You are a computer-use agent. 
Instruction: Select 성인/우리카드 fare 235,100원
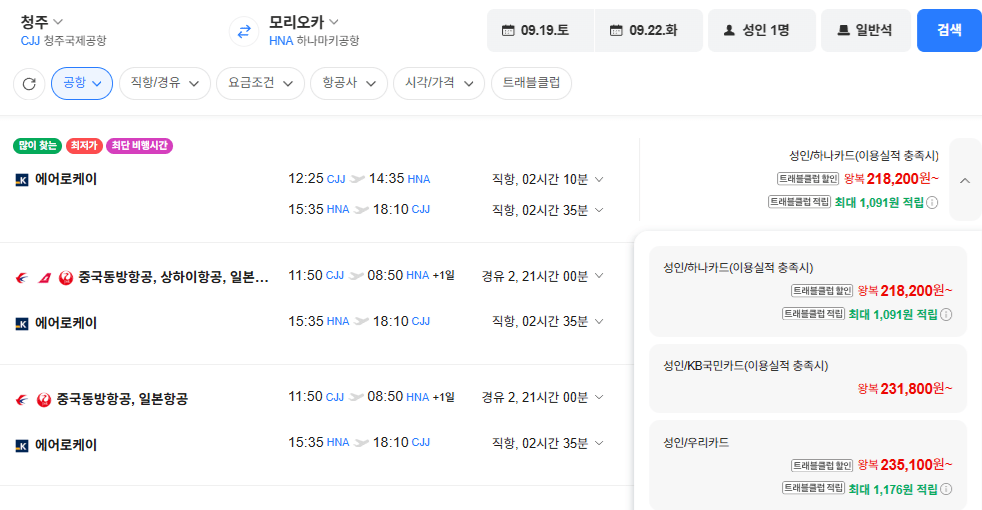point(808,465)
